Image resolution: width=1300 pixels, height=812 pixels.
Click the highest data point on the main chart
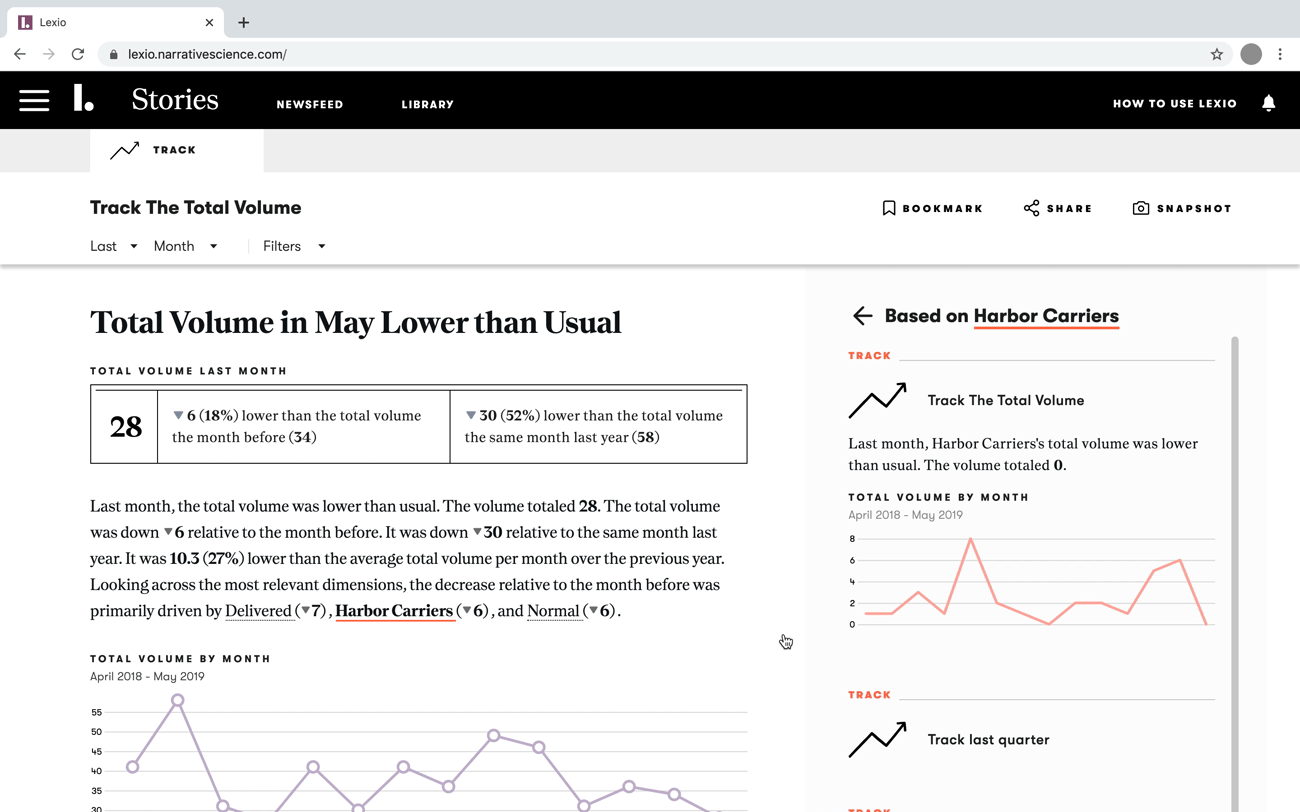(178, 701)
